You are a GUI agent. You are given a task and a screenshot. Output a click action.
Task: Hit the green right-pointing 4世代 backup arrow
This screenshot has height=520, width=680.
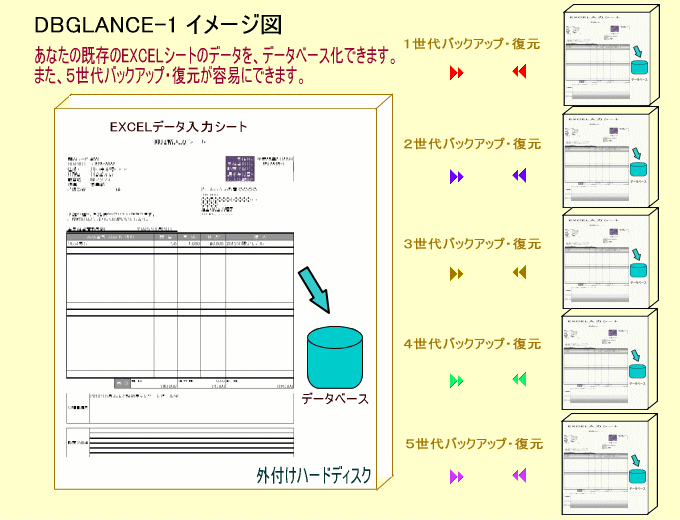(457, 380)
